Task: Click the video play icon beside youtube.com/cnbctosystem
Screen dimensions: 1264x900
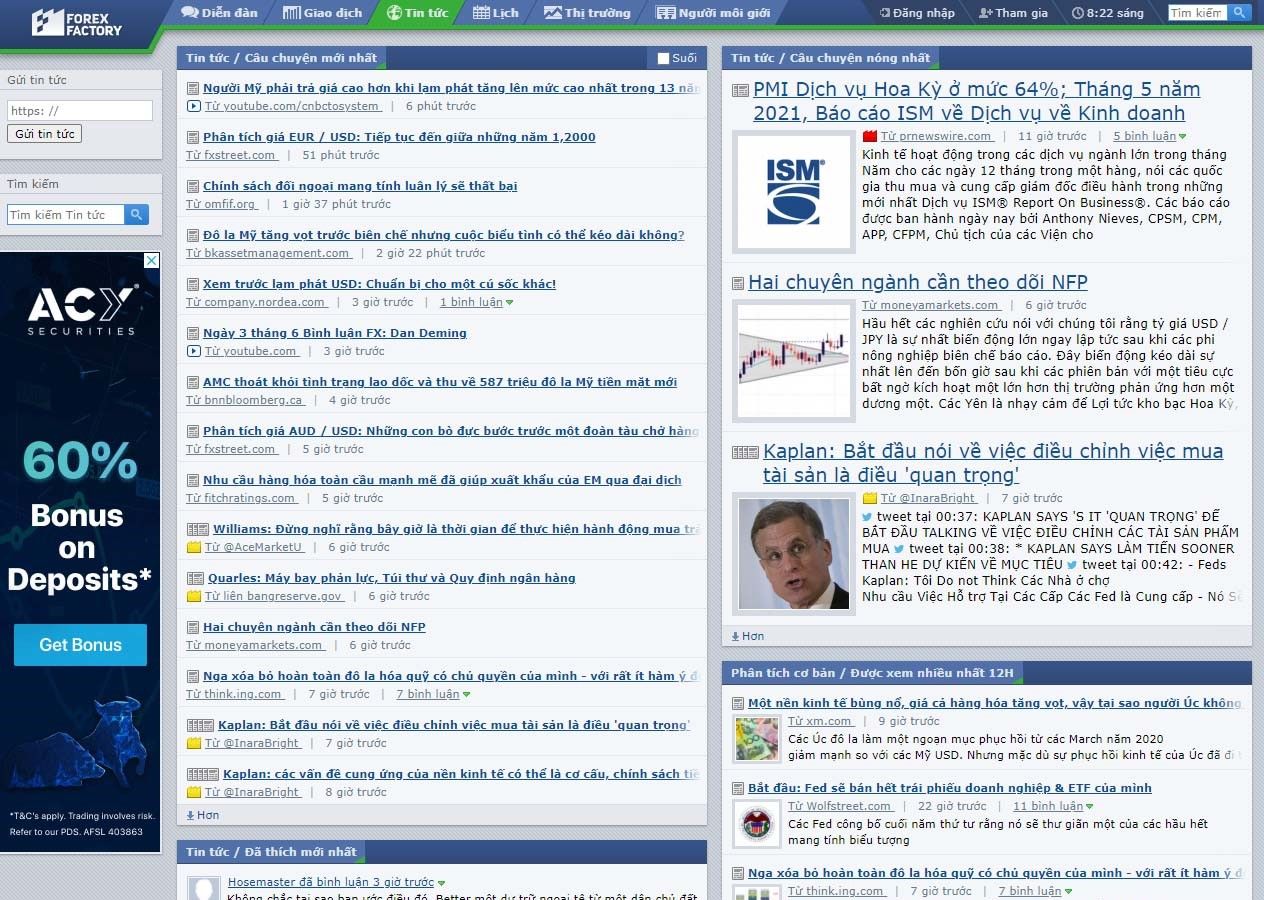Action: (194, 106)
